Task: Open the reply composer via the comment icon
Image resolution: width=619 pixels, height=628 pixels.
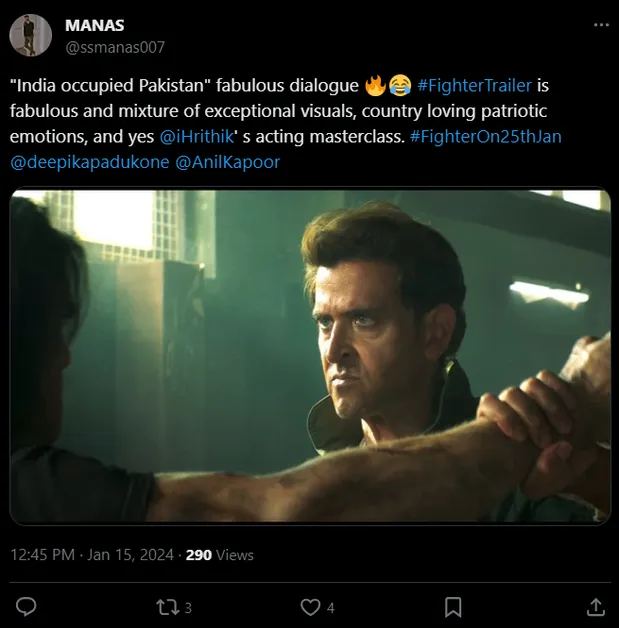Action: coord(27,607)
